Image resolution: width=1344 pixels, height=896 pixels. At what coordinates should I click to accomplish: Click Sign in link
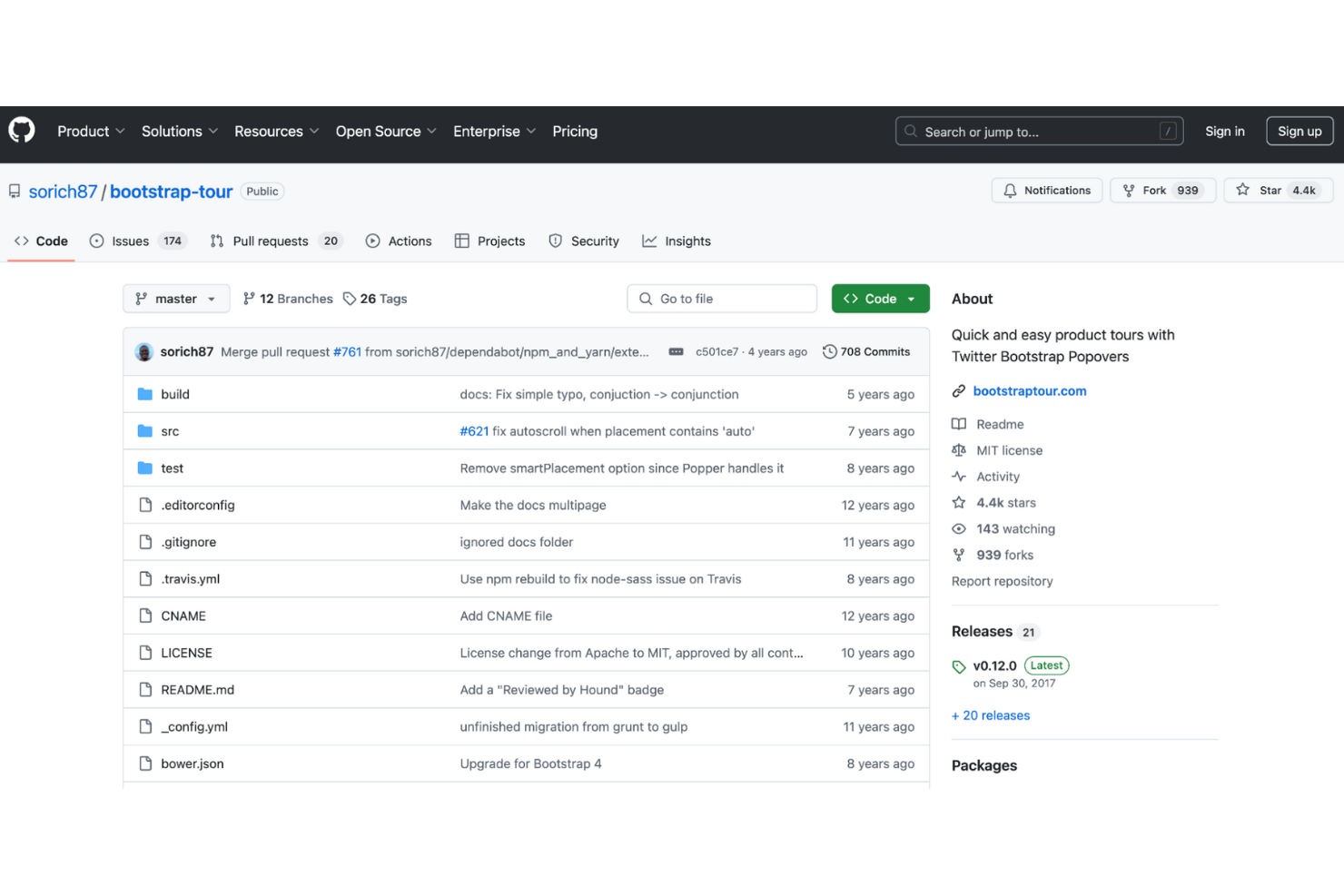tap(1224, 132)
